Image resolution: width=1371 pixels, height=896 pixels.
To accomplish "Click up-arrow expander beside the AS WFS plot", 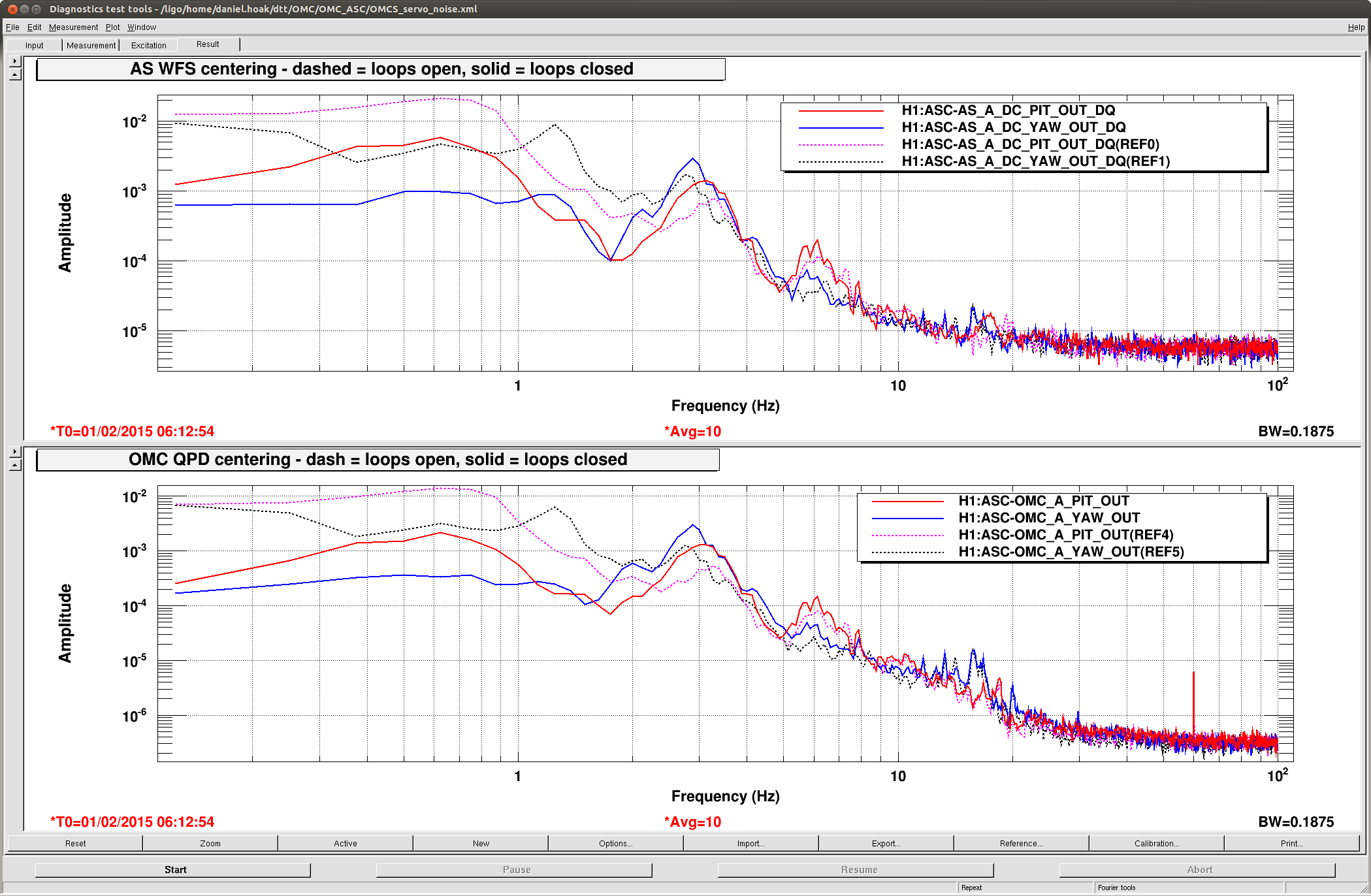I will point(15,74).
